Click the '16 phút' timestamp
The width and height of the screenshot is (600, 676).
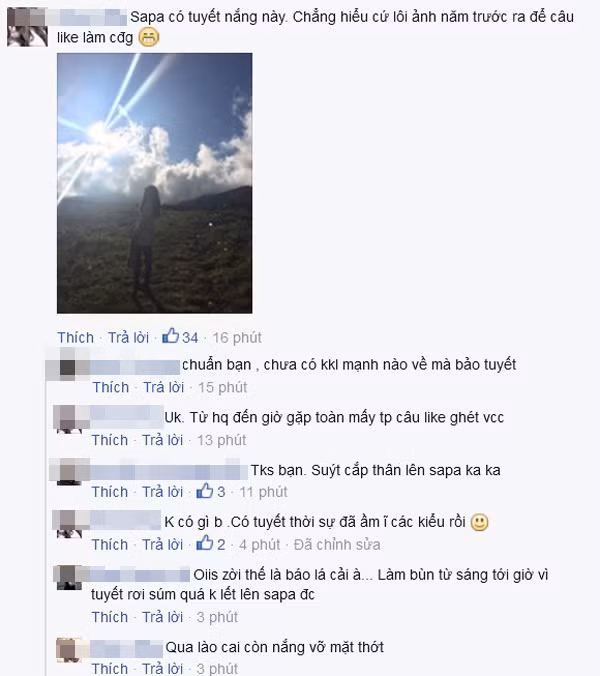click(x=237, y=338)
